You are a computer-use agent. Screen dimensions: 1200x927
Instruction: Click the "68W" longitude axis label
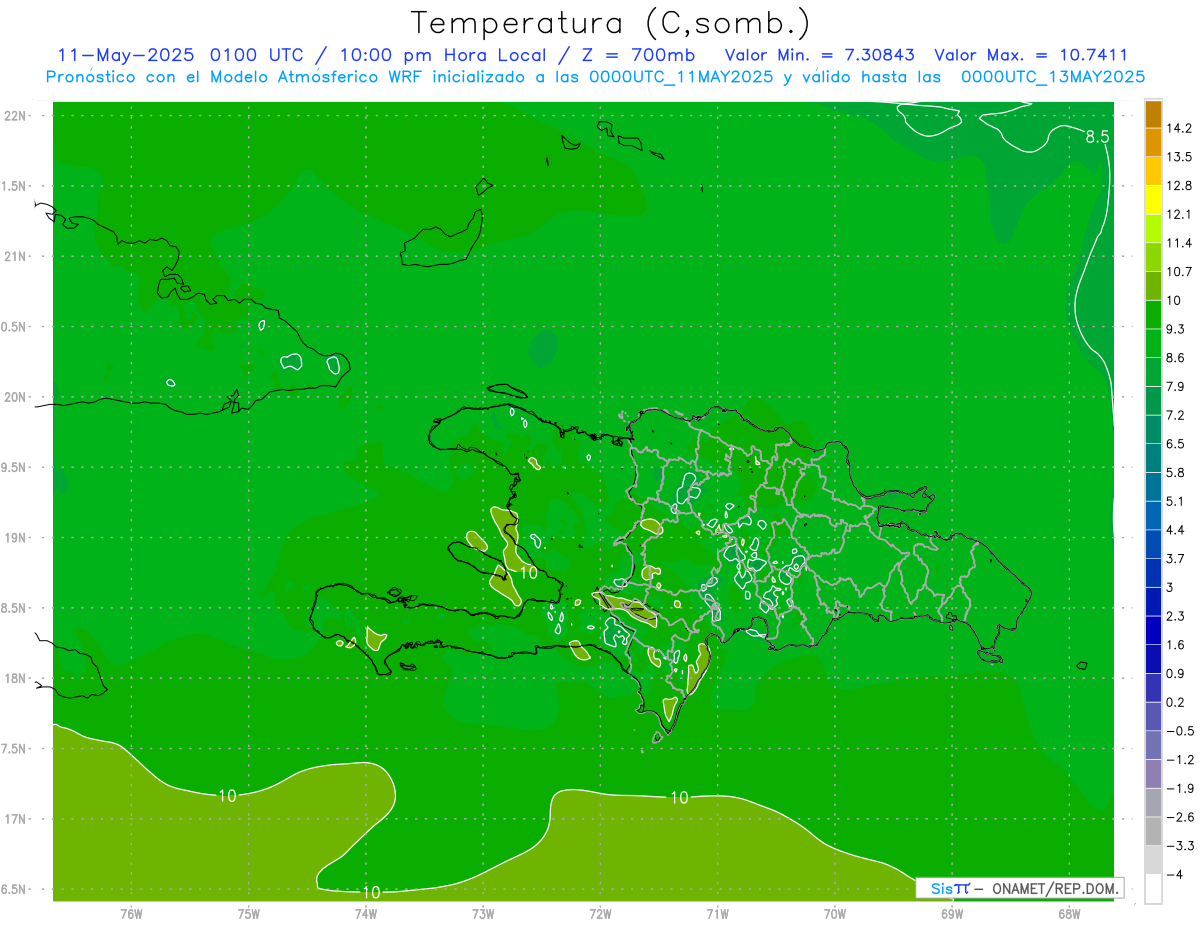tap(1069, 914)
